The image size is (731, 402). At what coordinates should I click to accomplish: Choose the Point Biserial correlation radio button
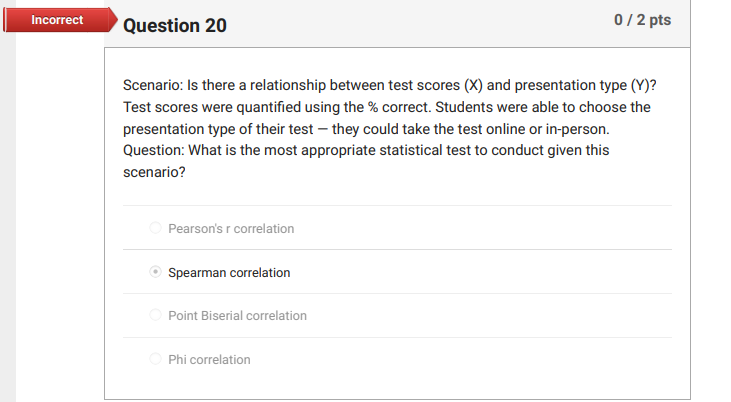point(155,315)
